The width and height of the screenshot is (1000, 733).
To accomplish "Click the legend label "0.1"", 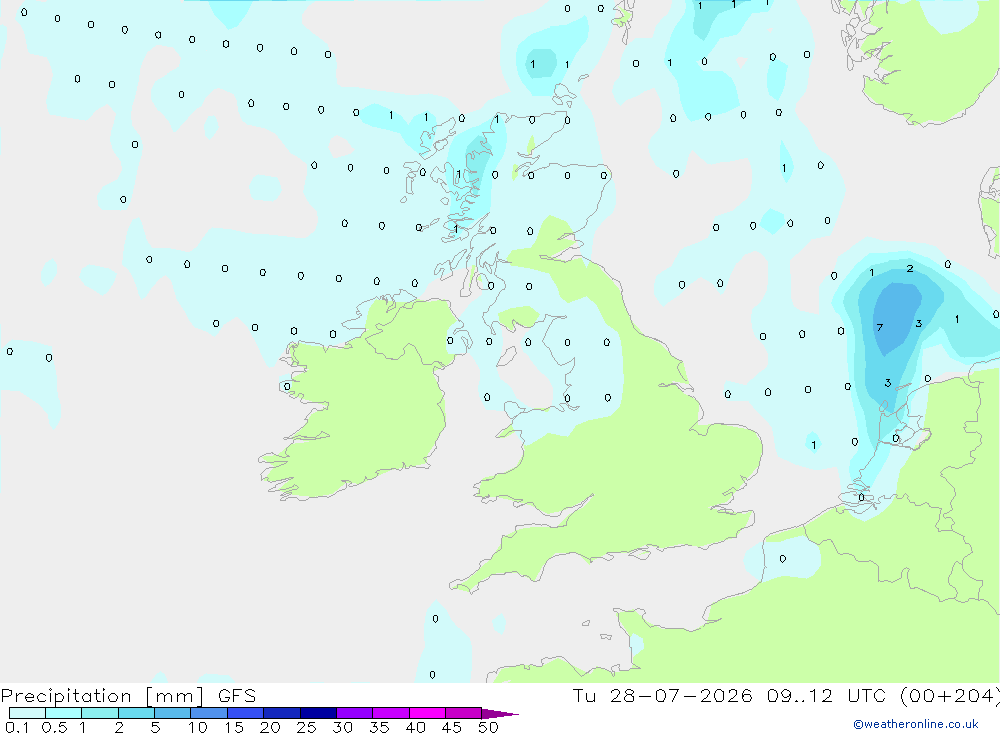I will (x=17, y=727).
